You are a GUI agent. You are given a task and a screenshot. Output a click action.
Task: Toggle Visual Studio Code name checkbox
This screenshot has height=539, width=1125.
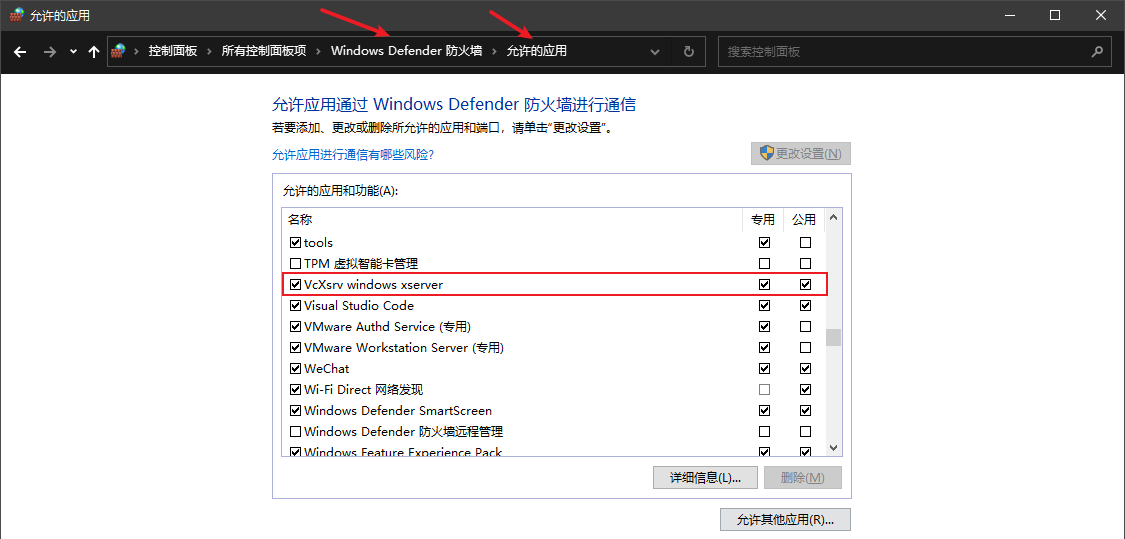pyautogui.click(x=295, y=306)
